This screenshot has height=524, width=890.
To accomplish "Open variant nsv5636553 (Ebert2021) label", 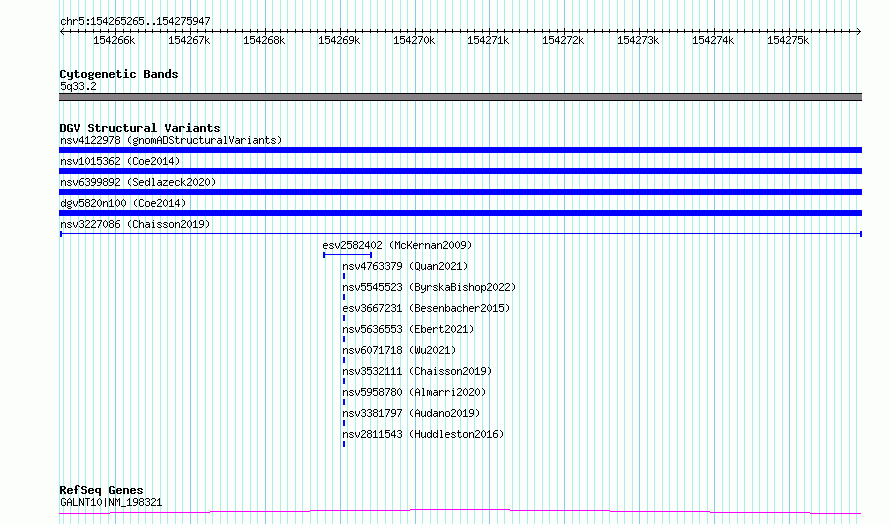I will (x=408, y=329).
